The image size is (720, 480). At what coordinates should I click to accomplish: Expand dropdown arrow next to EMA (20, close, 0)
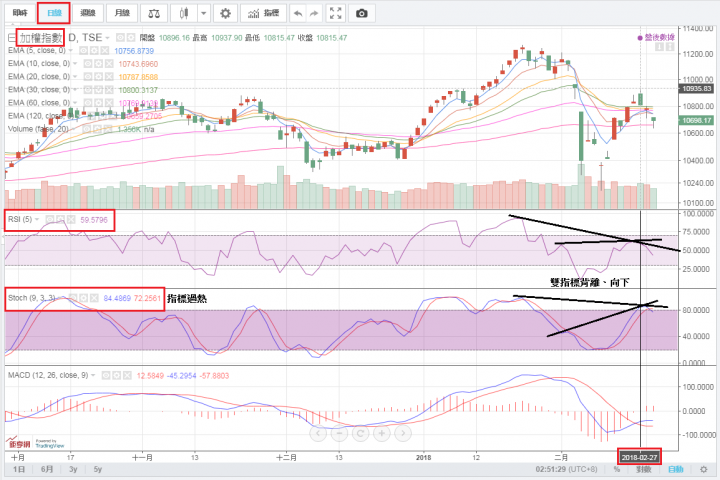coord(75,77)
